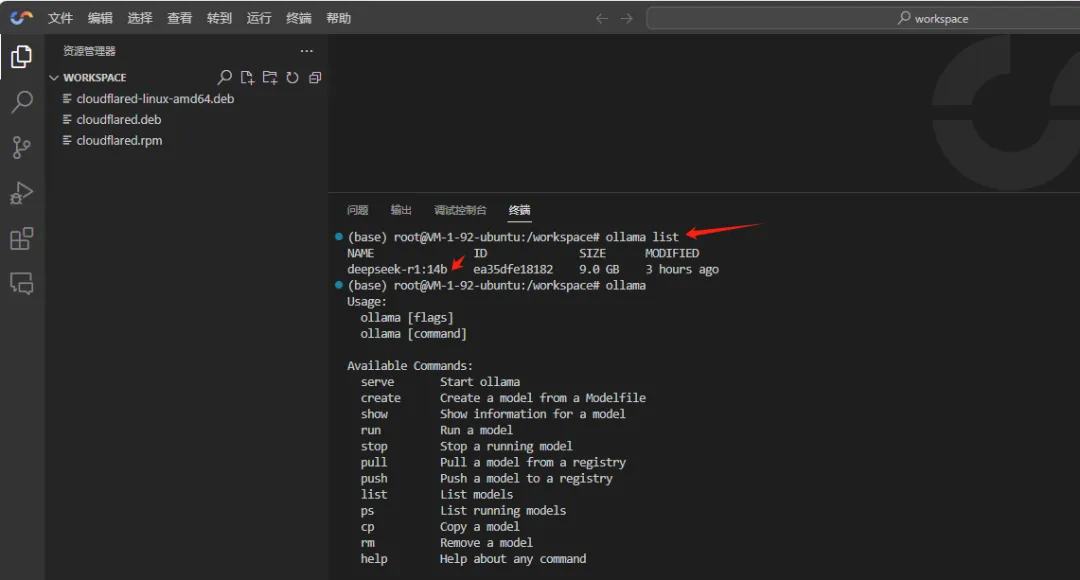Click 'Available Commands:' line in terminal
1080x580 pixels.
(410, 366)
